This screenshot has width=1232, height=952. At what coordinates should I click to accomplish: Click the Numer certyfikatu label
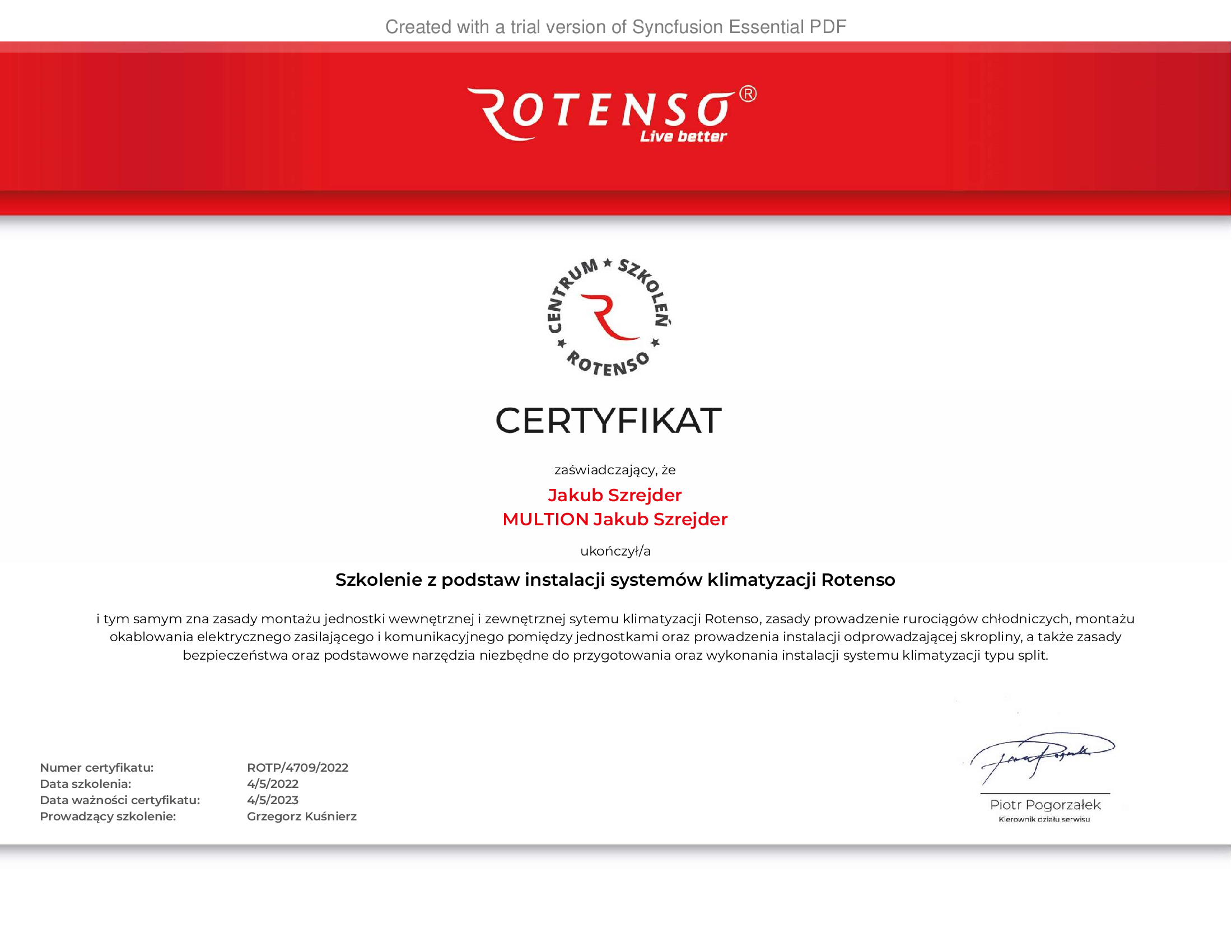[96, 768]
